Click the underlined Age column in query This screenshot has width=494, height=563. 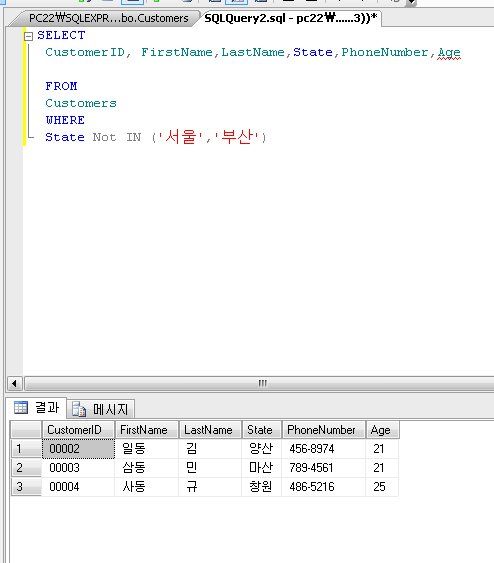pyautogui.click(x=449, y=53)
